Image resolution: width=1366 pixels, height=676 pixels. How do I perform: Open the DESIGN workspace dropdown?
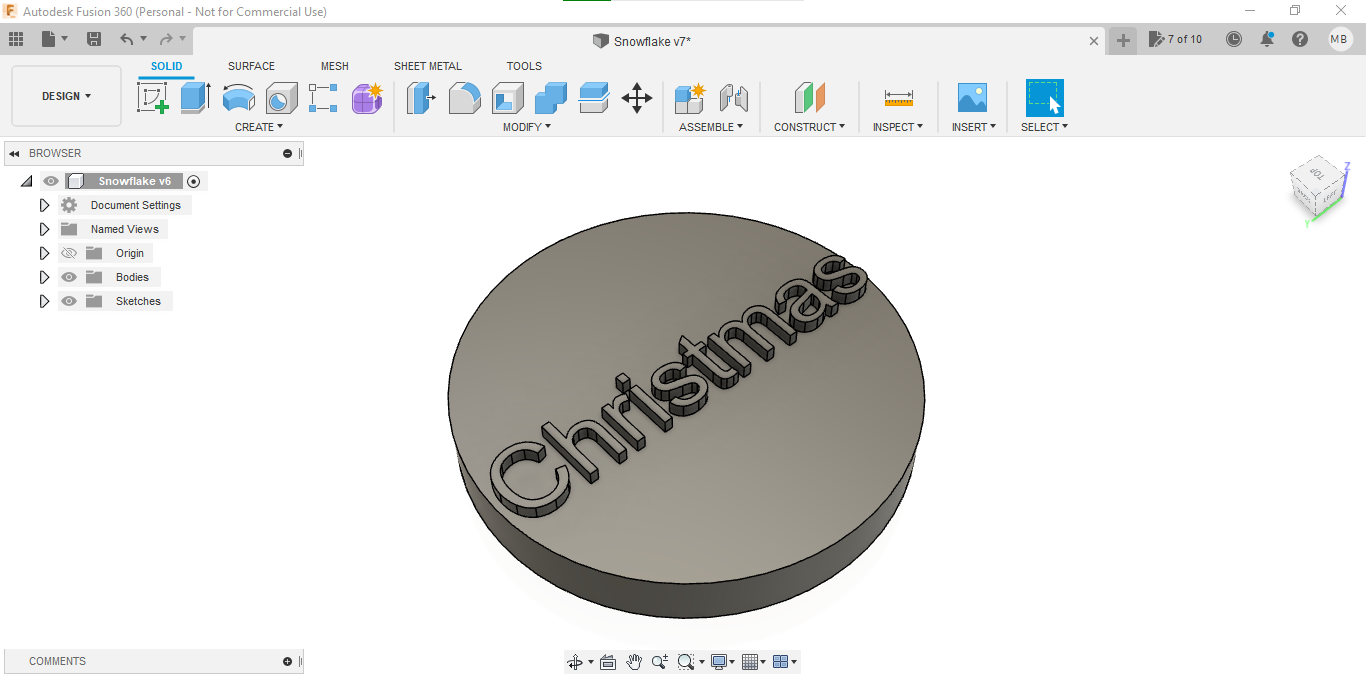click(x=66, y=96)
